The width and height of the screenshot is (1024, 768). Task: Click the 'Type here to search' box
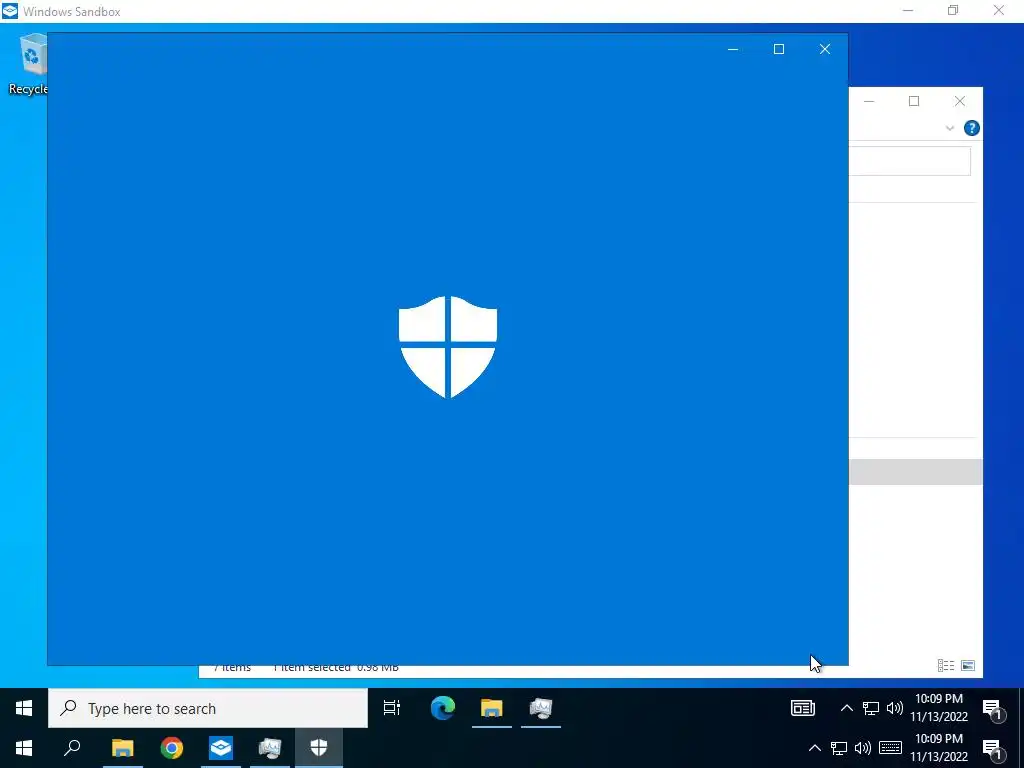pos(208,709)
